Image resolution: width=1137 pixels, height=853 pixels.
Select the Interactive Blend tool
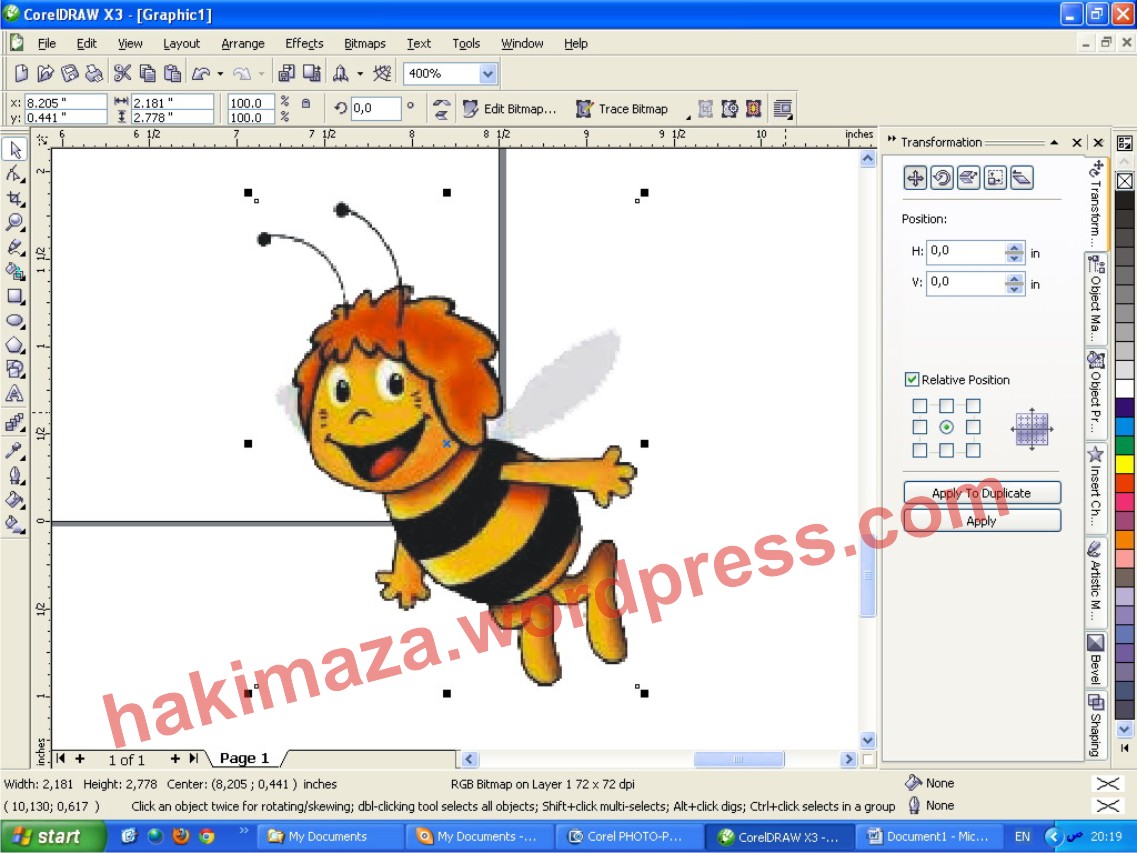click(x=15, y=423)
